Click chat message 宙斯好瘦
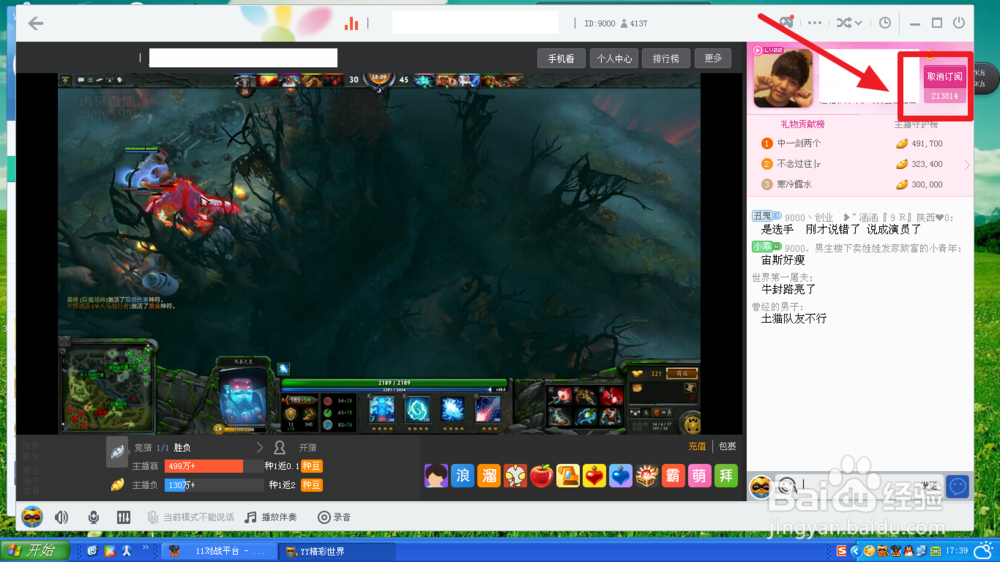 tap(783, 260)
